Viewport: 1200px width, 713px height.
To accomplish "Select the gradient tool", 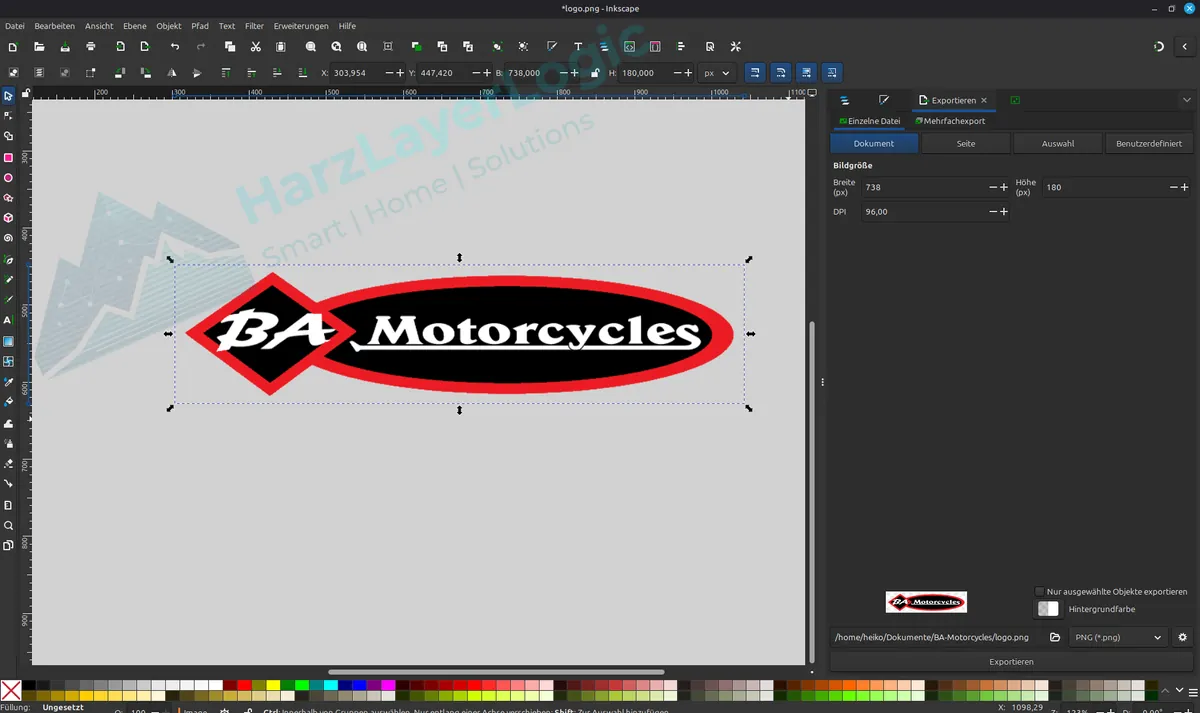I will [x=8, y=341].
